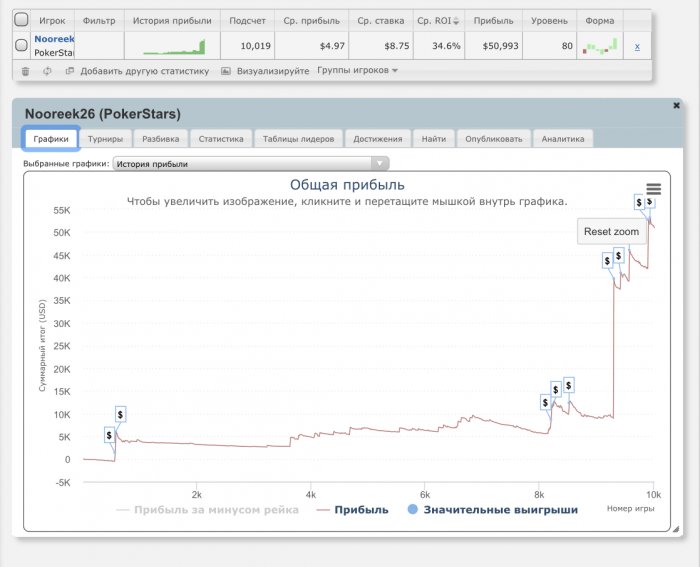Open the Найти tab
Viewport: 700px width, 567px height.
coord(434,139)
